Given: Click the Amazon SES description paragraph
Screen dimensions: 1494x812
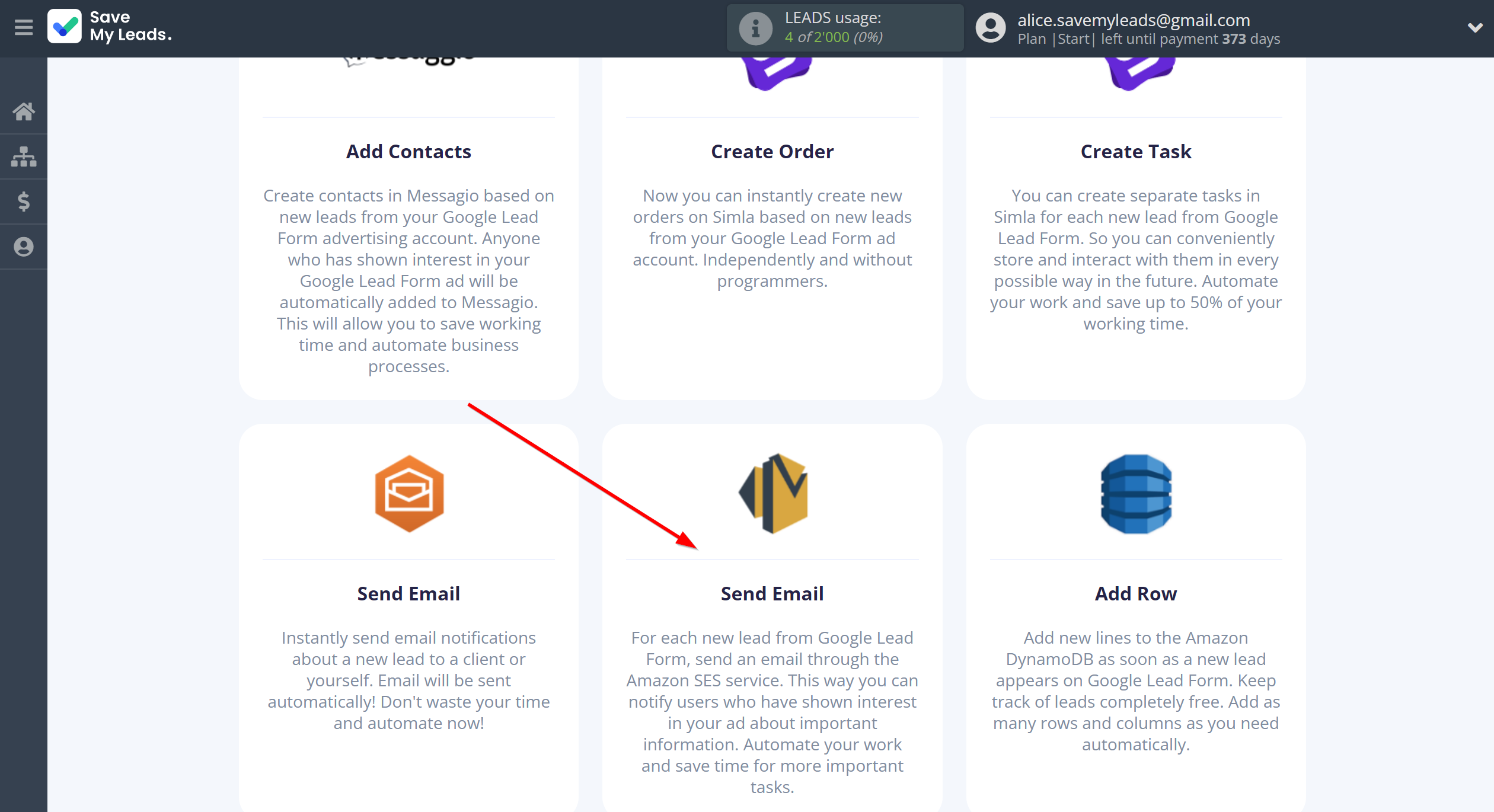Looking at the screenshot, I should click(772, 712).
